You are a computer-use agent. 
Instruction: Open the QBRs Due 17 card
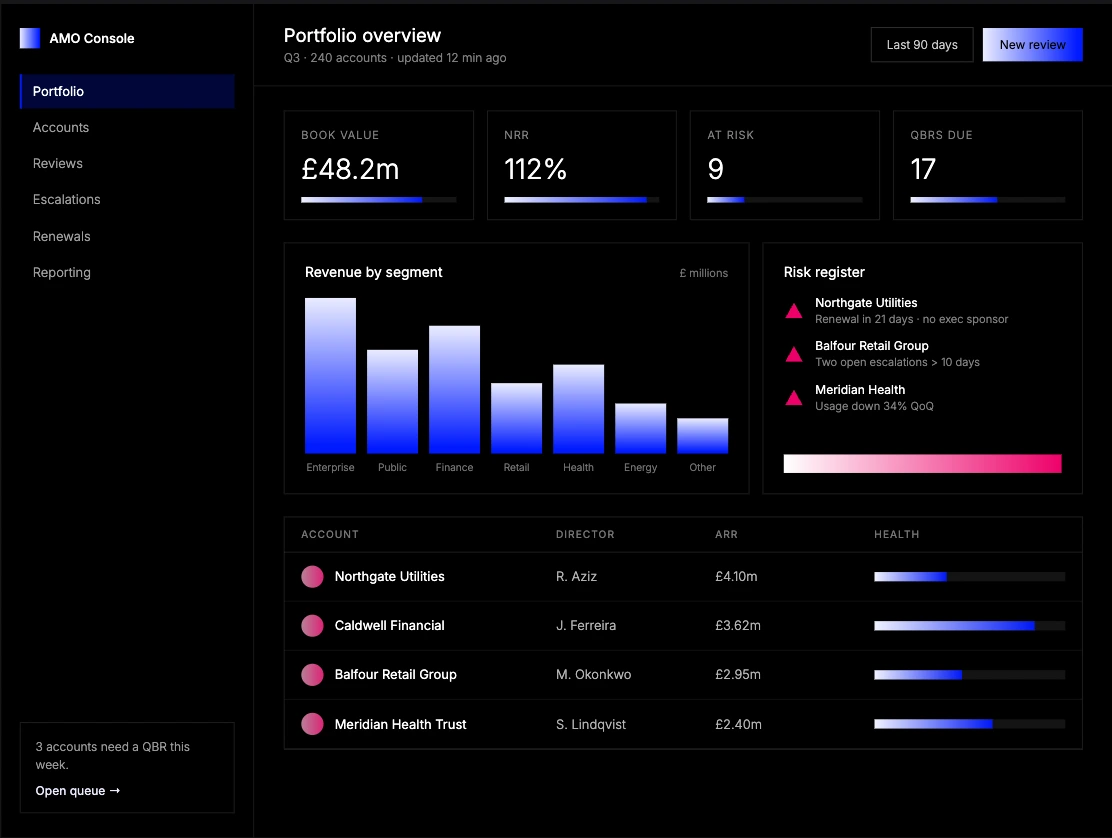coord(988,165)
